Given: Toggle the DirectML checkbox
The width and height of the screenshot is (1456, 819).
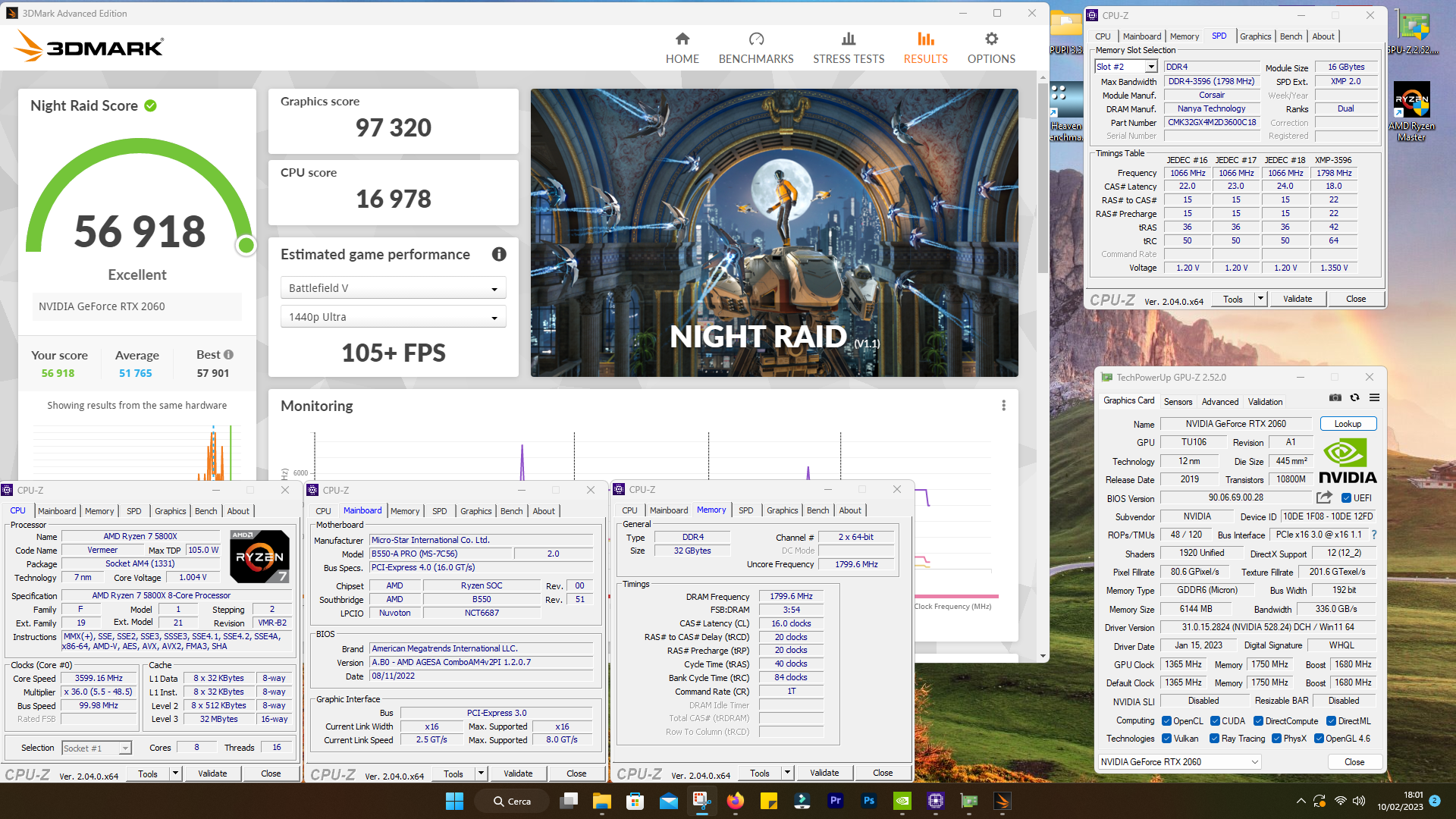Looking at the screenshot, I should pos(1331,721).
